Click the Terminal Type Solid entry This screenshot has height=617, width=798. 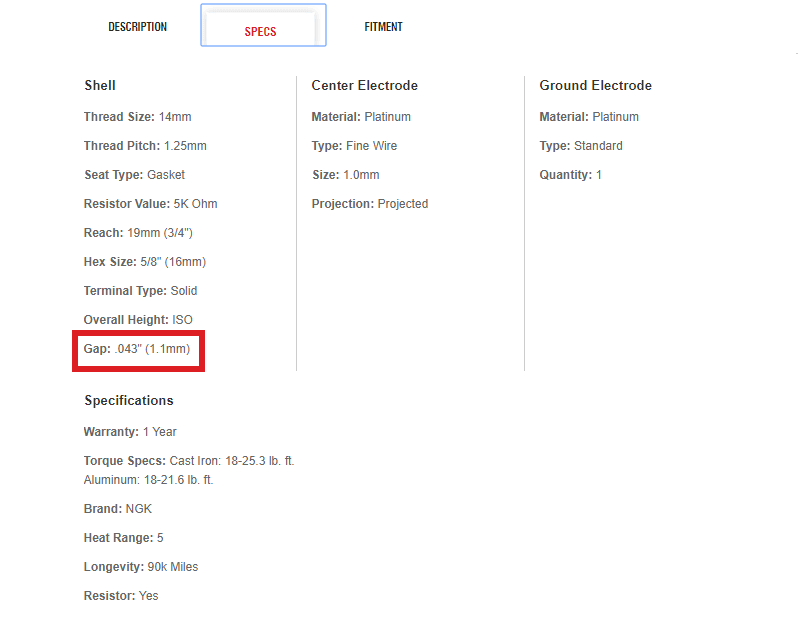(x=140, y=291)
